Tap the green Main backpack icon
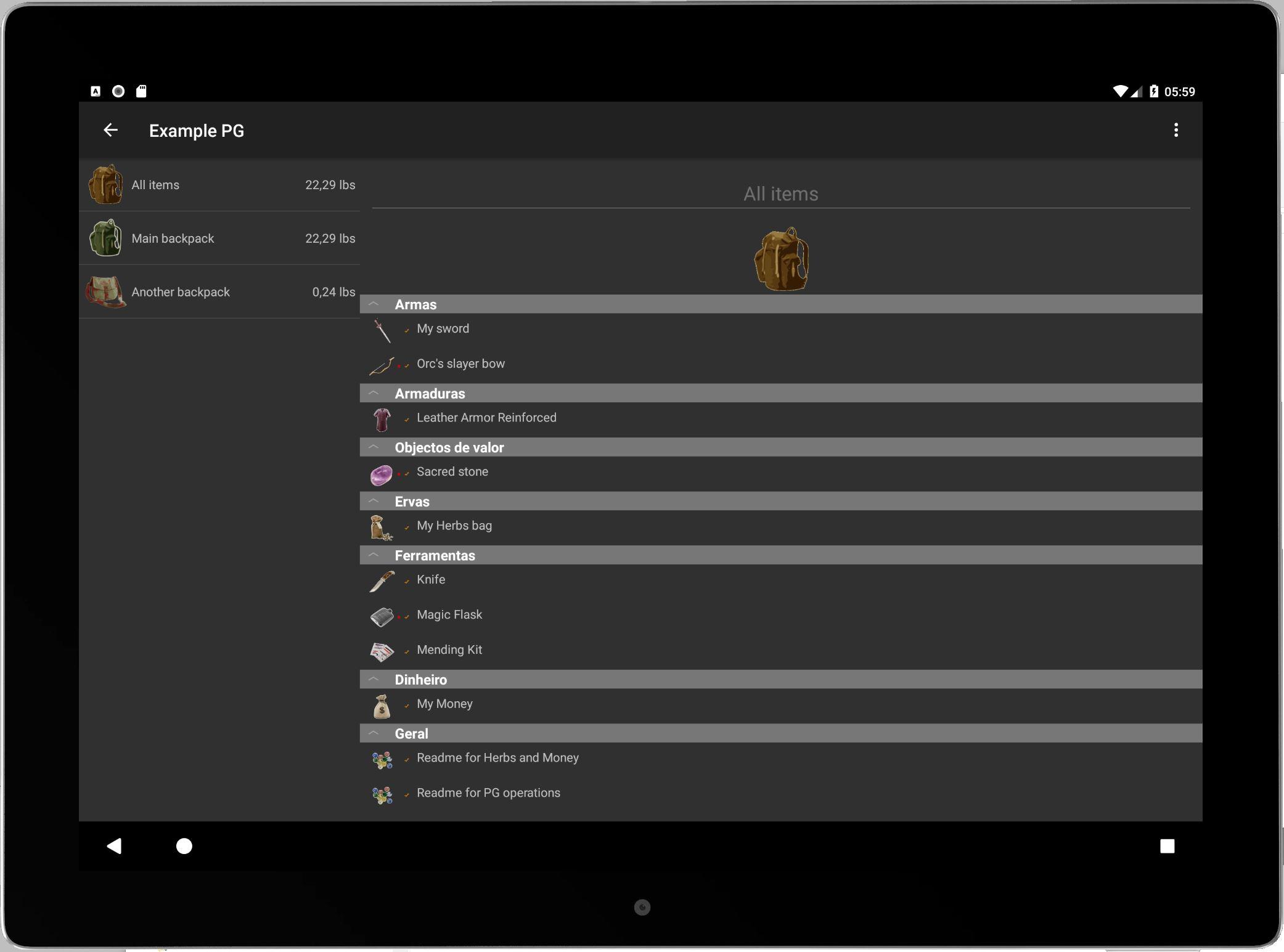The width and height of the screenshot is (1284, 952). [105, 238]
